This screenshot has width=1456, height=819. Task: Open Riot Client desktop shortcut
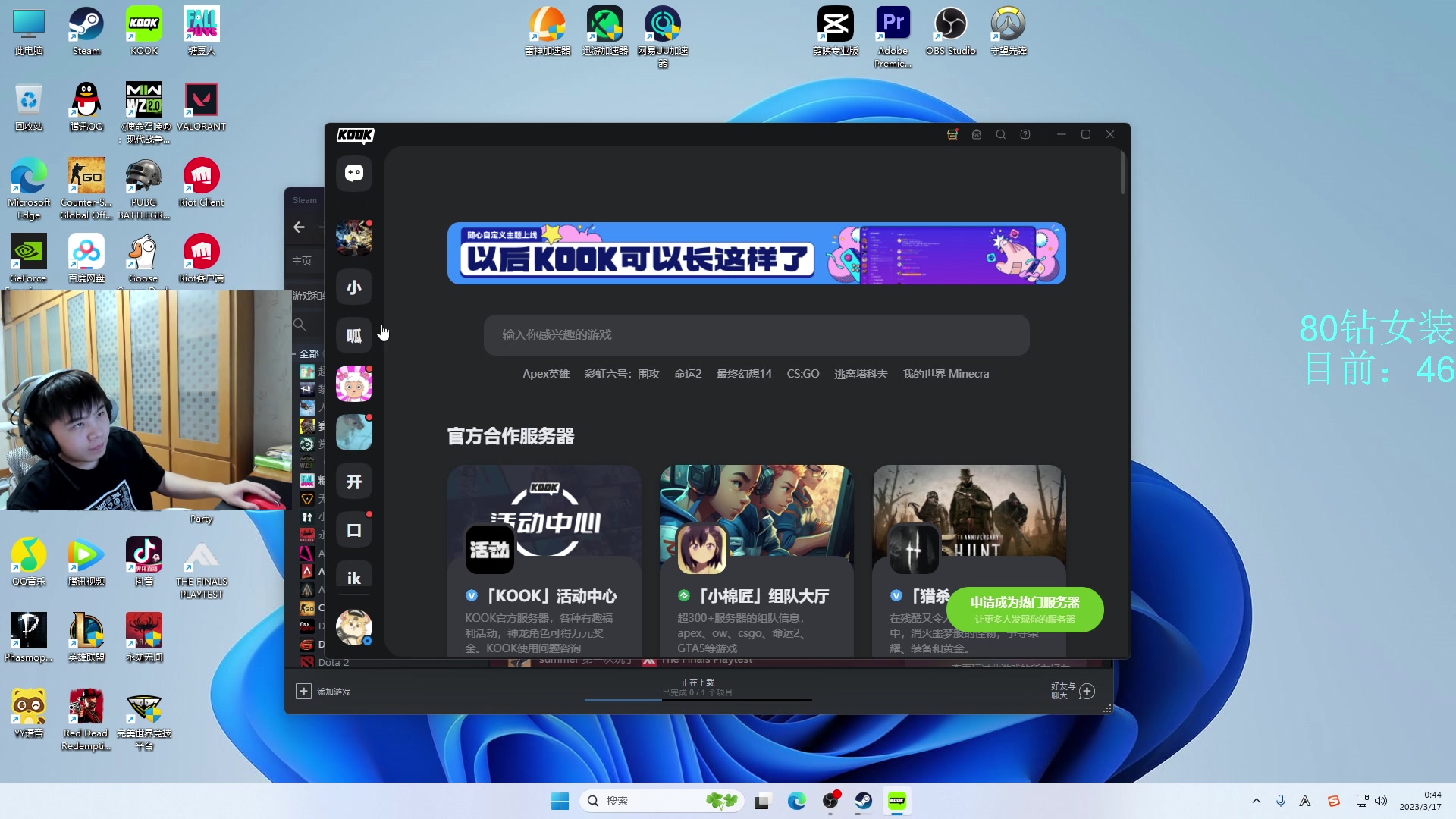pos(202,183)
